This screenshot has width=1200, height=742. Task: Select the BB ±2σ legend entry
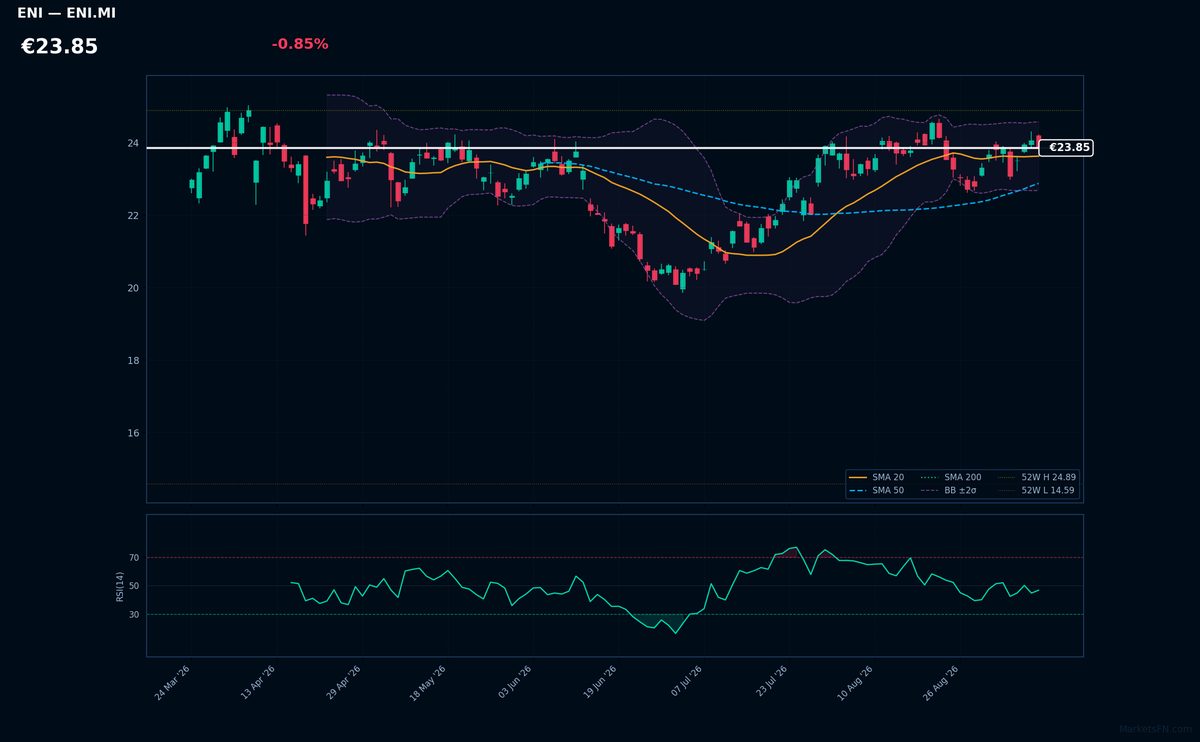point(951,491)
